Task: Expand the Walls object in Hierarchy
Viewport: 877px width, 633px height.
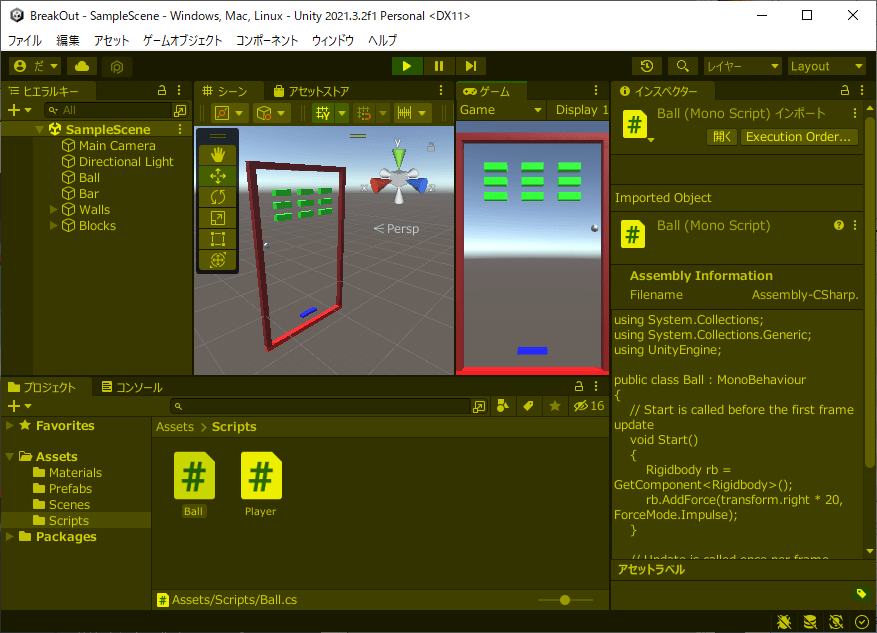Action: [x=54, y=209]
